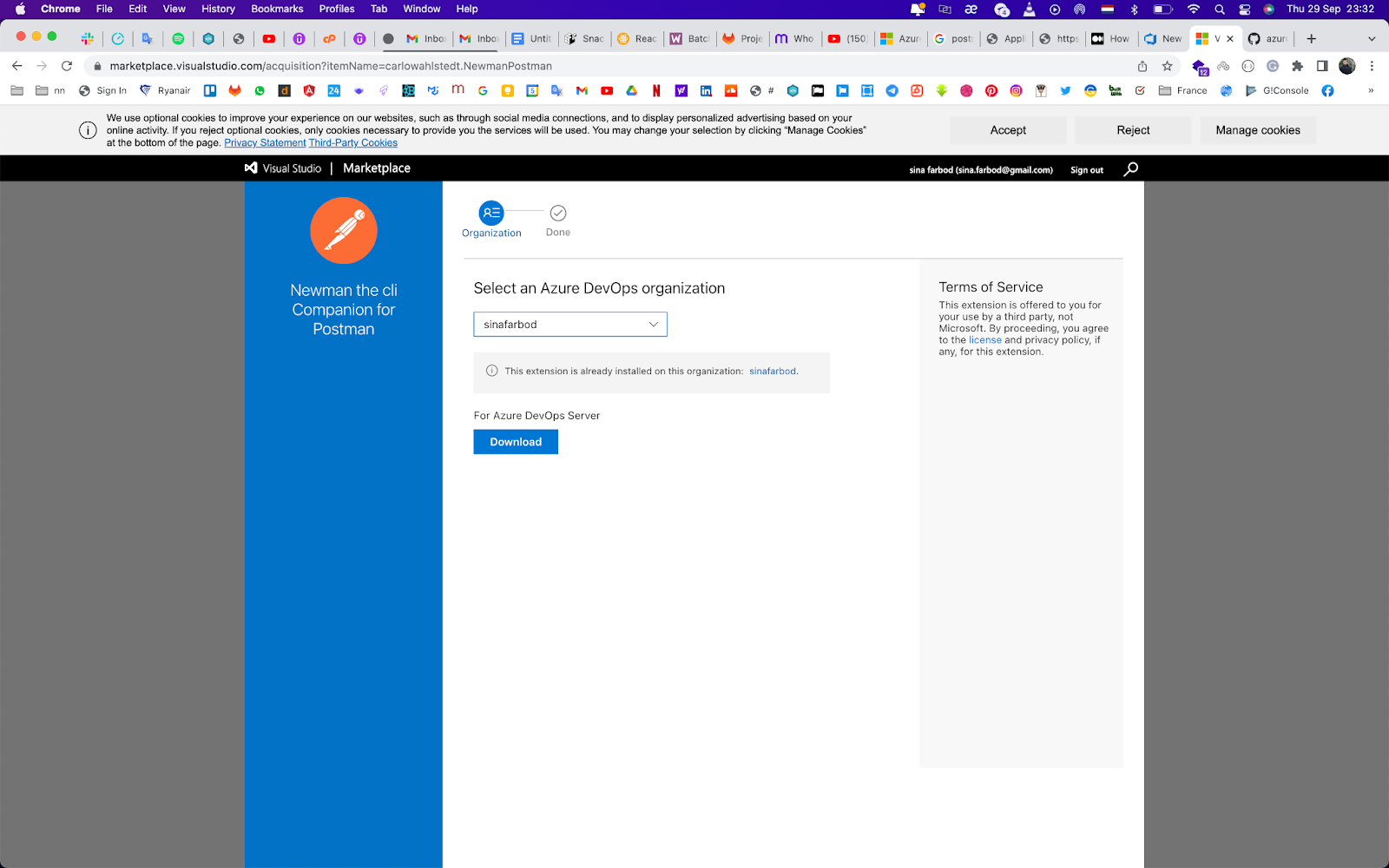Click the VLC cone menu bar icon
This screenshot has width=1389, height=868.
pos(1029,9)
